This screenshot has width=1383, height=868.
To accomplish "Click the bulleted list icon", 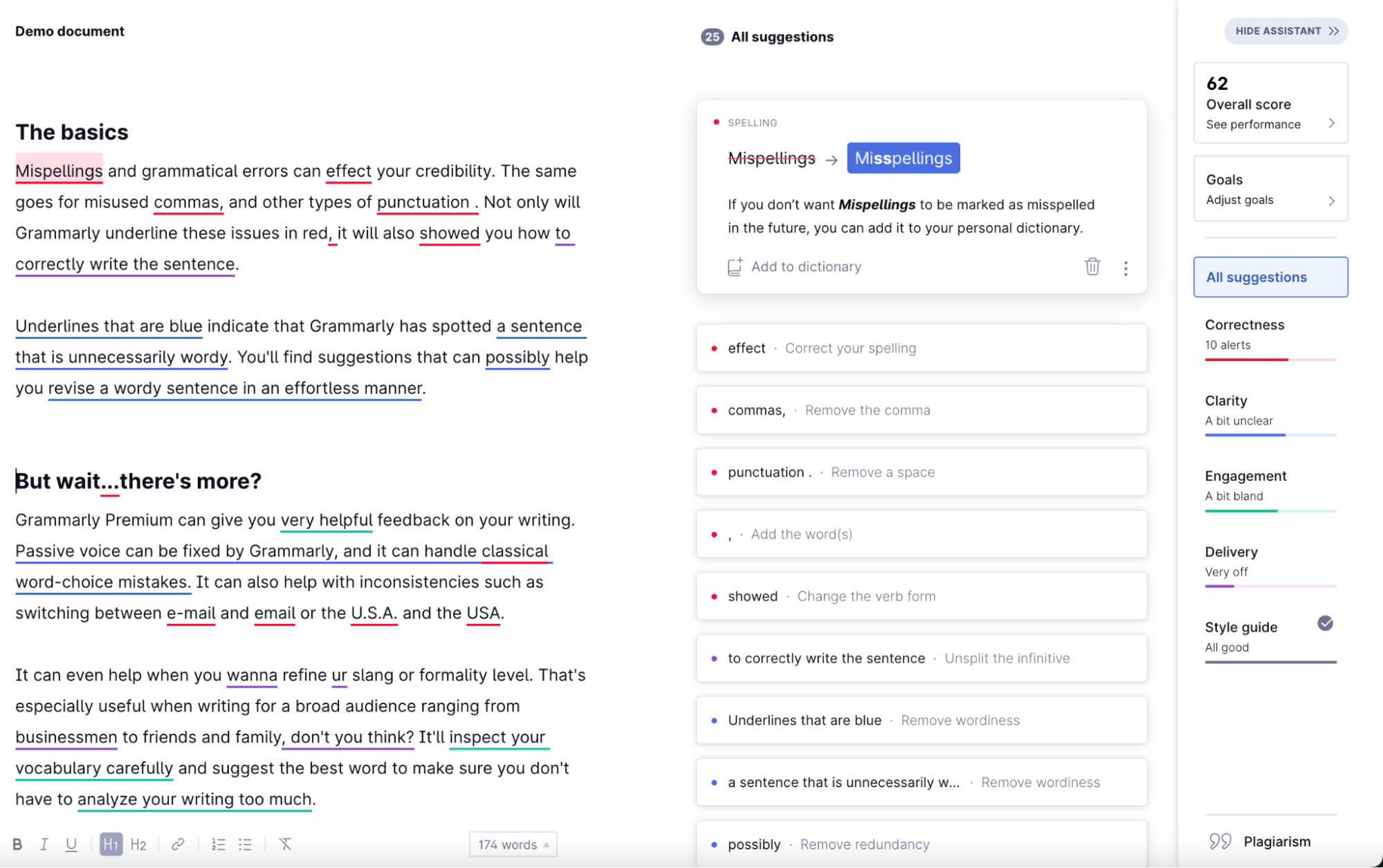I will tap(245, 843).
